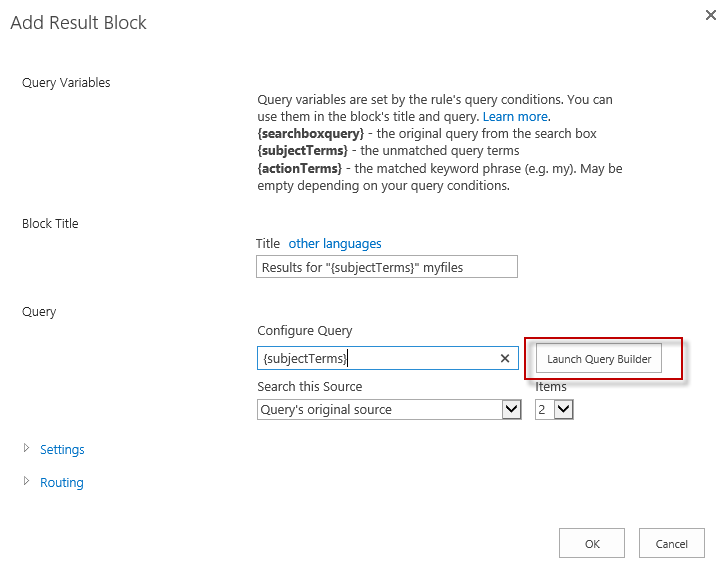Expand the Routing section triangle

(x=26, y=482)
